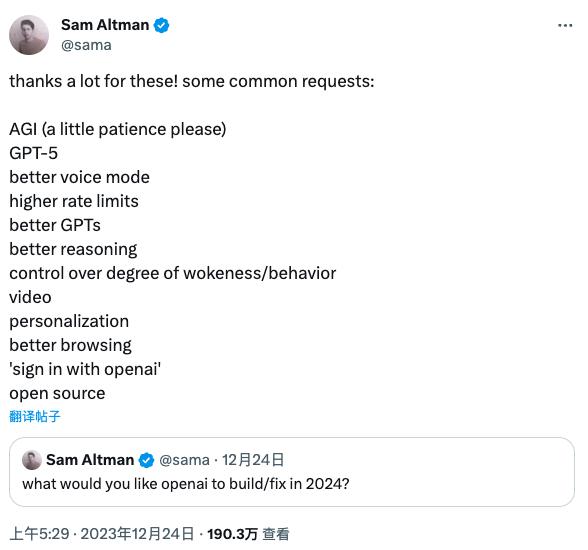
Task: Open the @sama handle under the top name
Action: pyautogui.click(x=86, y=45)
